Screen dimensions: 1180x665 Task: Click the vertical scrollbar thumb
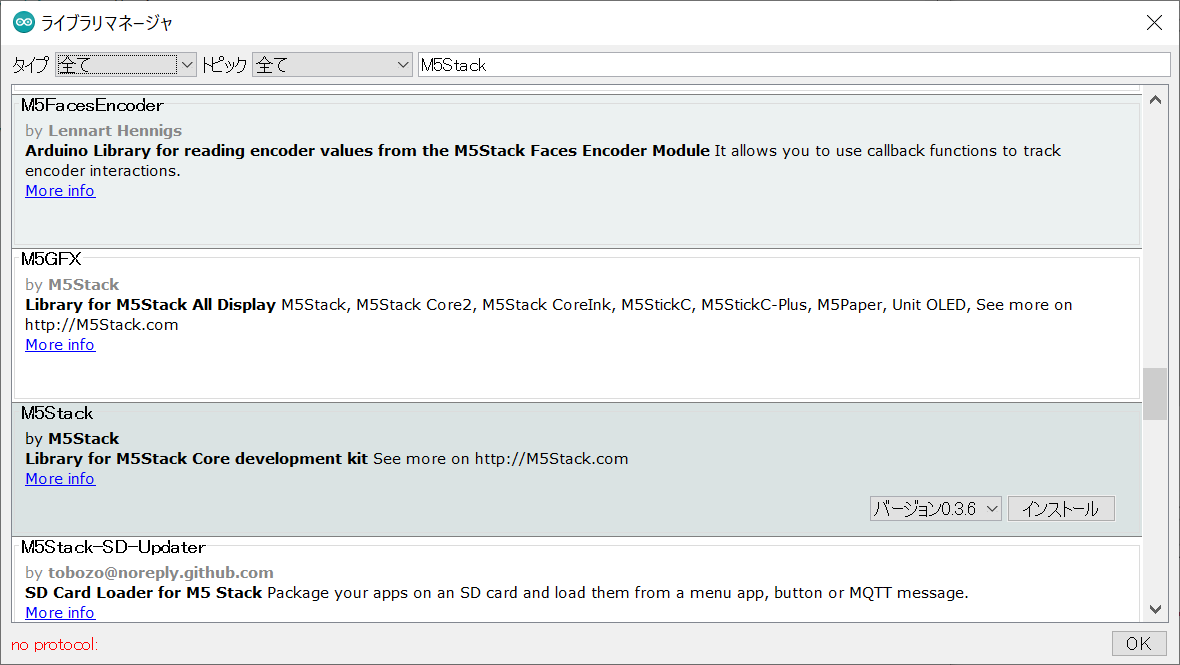click(x=1155, y=393)
